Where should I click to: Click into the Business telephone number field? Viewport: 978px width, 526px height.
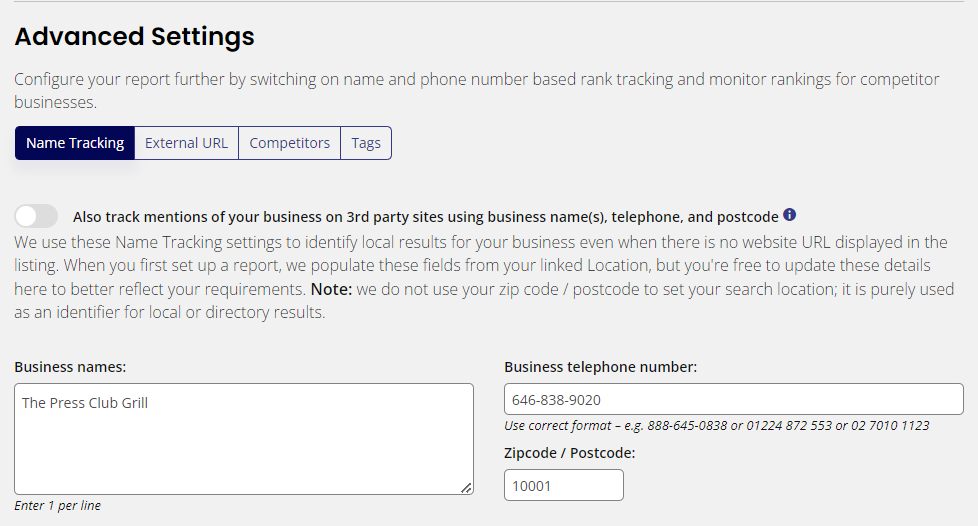click(734, 399)
